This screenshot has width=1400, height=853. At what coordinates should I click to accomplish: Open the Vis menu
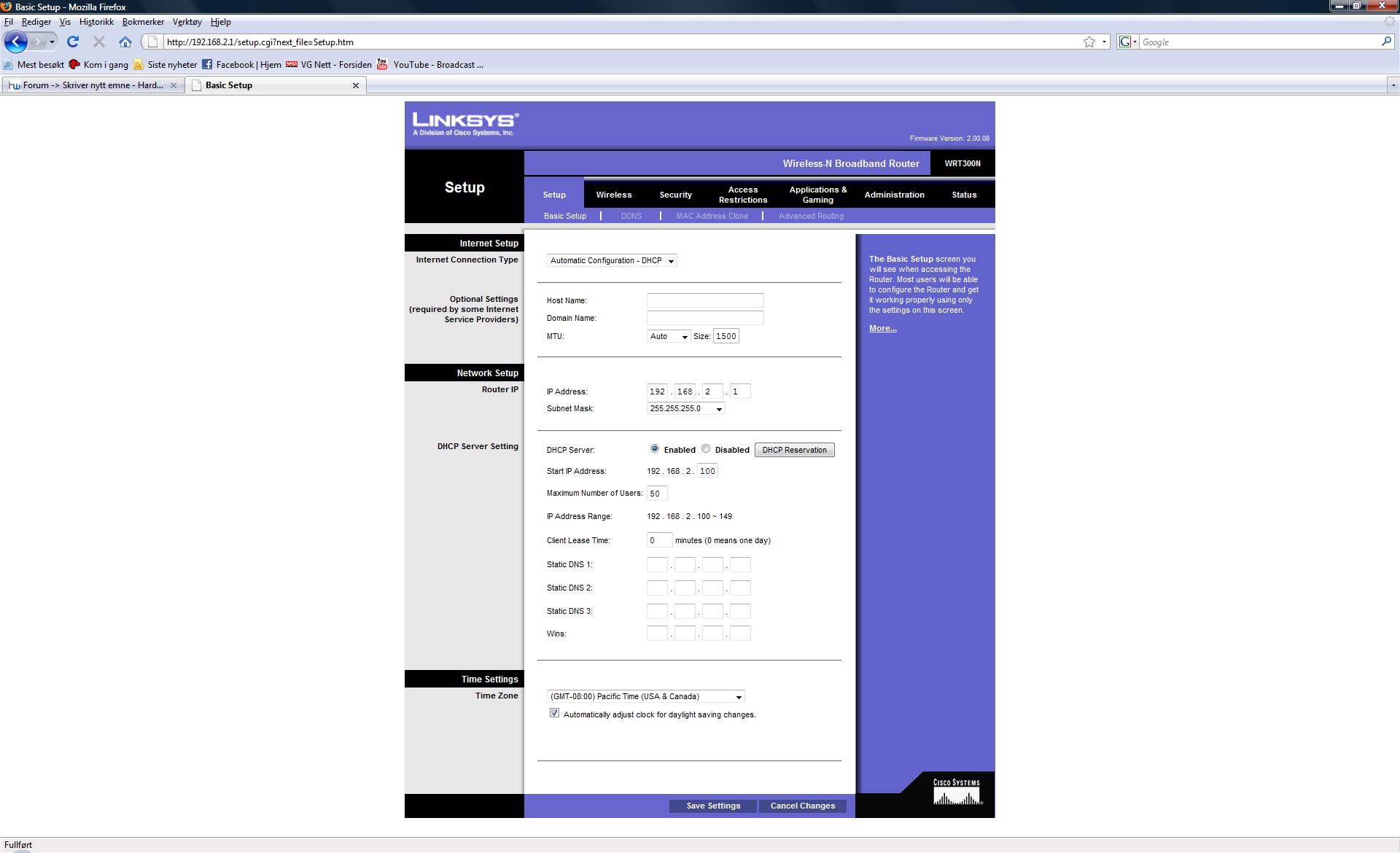(65, 22)
